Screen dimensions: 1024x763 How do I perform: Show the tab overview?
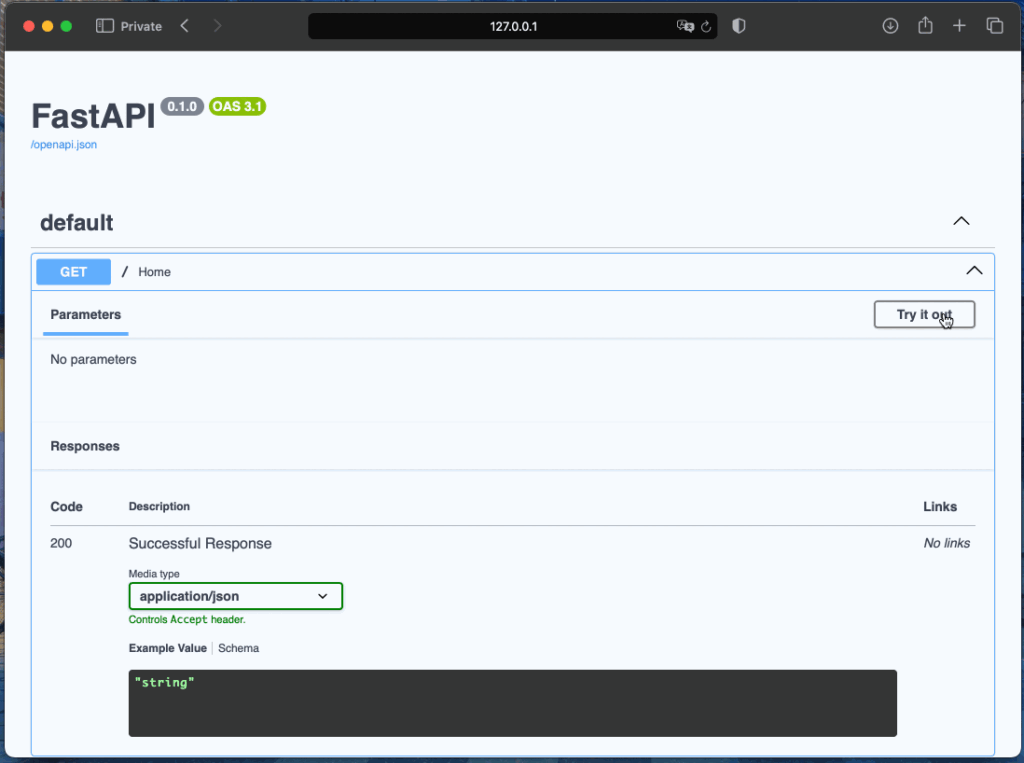[x=994, y=26]
